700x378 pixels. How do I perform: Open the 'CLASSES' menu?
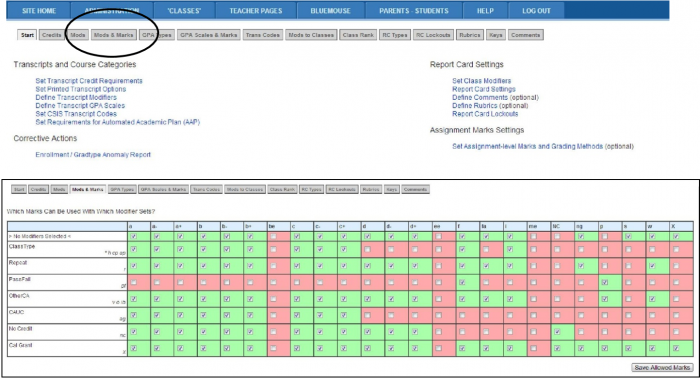[184, 11]
